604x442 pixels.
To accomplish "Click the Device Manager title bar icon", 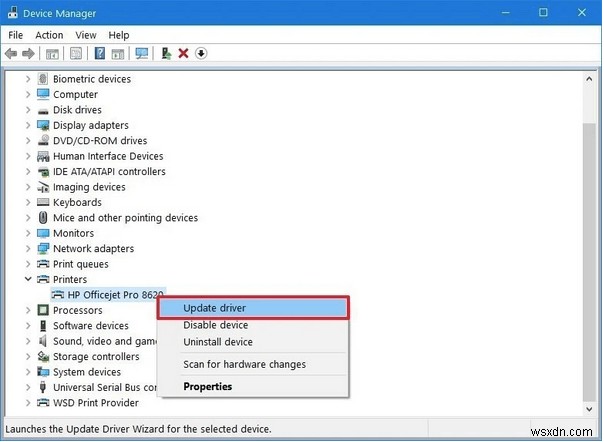I will click(12, 13).
